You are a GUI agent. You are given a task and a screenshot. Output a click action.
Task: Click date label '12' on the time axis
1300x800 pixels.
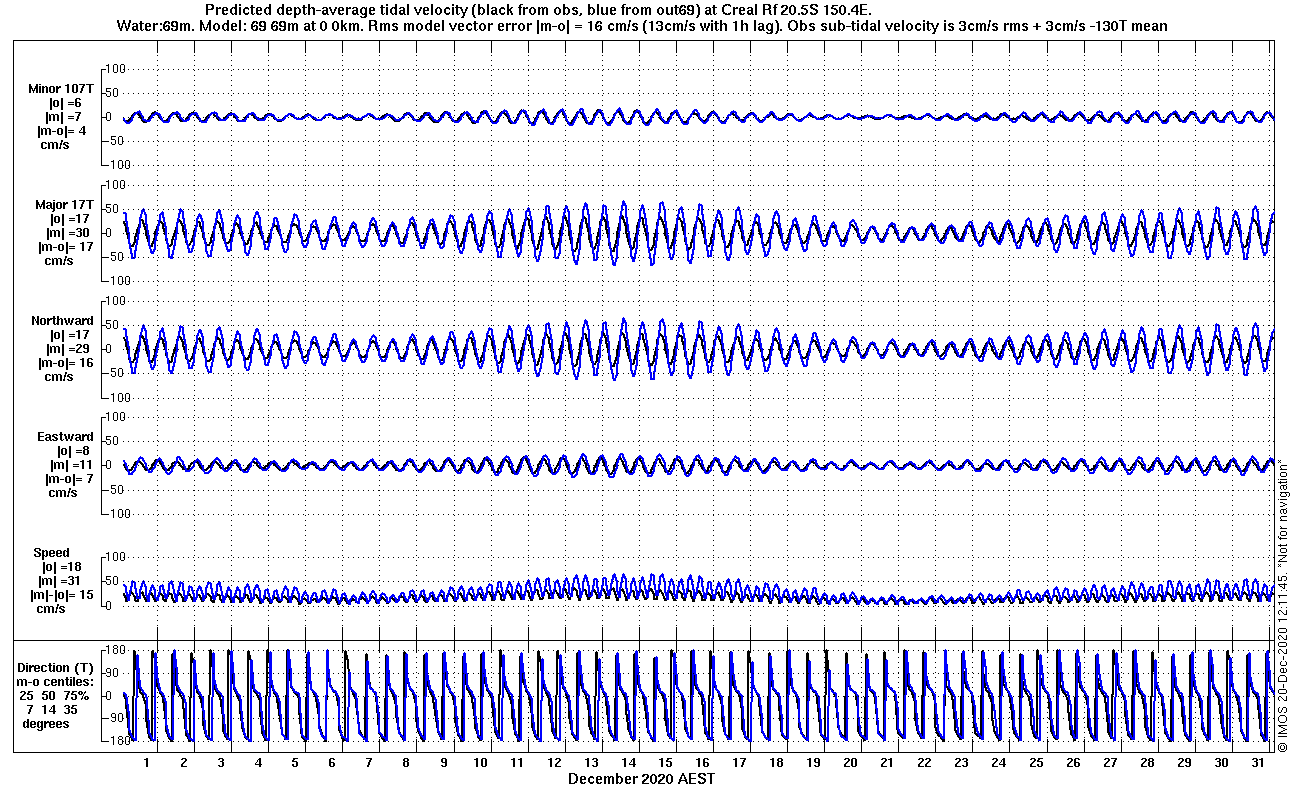[x=554, y=763]
